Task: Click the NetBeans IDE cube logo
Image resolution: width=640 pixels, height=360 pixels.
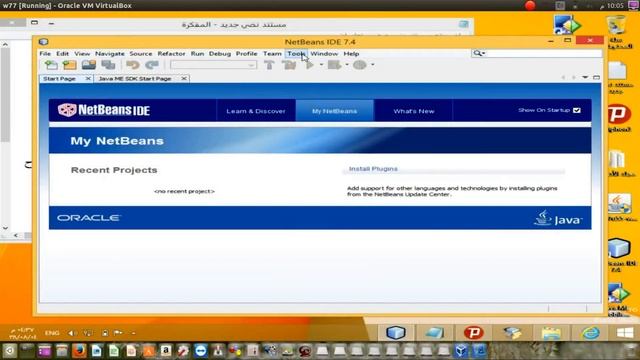Action: [67, 110]
